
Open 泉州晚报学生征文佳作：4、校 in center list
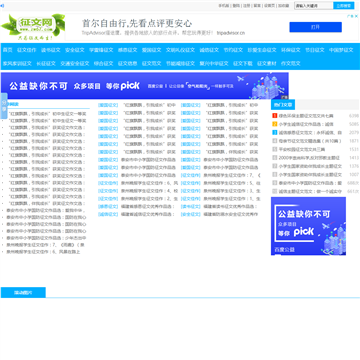click(149, 191)
